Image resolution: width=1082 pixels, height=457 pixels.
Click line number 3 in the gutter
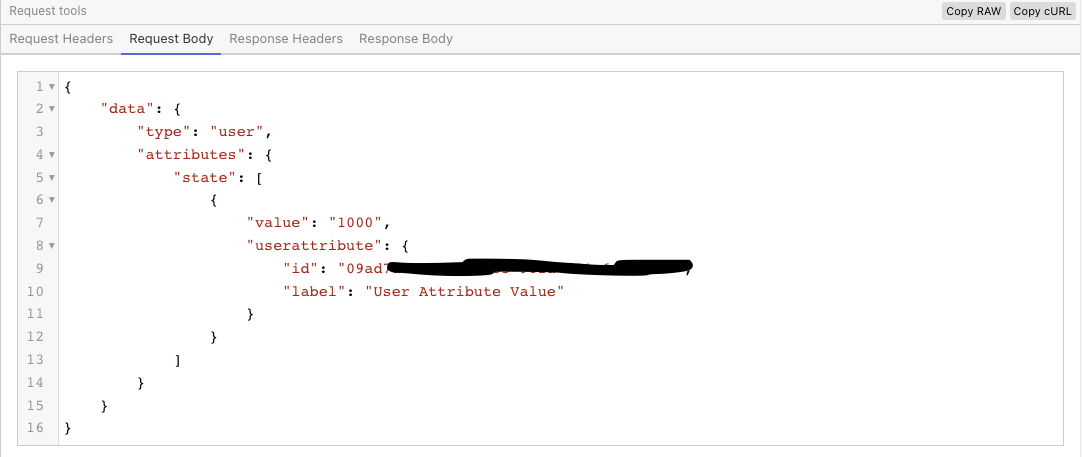(39, 132)
